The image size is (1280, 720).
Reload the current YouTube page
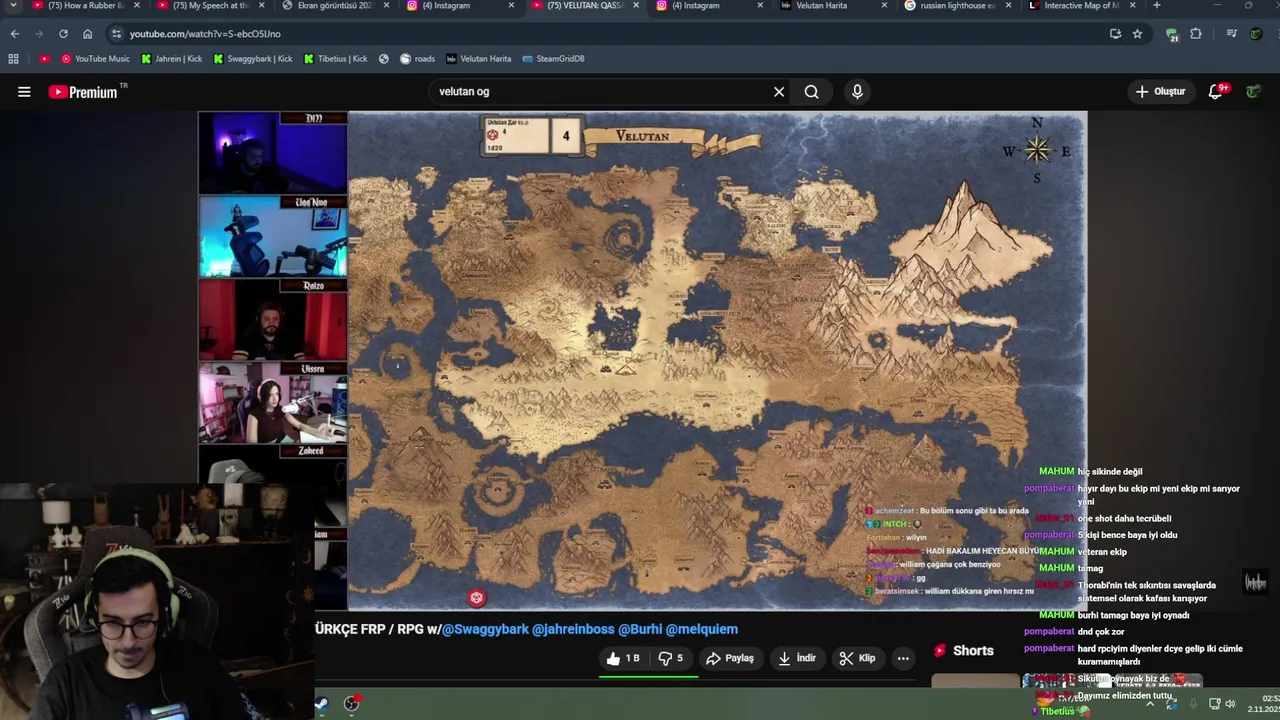pyautogui.click(x=63, y=34)
